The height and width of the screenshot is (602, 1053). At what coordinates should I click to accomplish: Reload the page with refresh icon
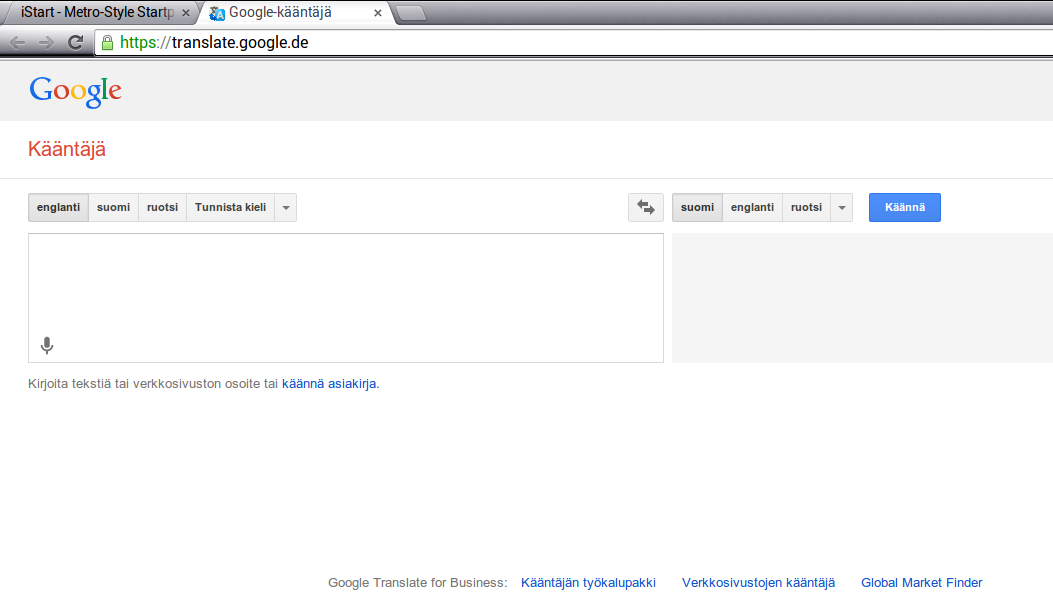click(x=75, y=43)
